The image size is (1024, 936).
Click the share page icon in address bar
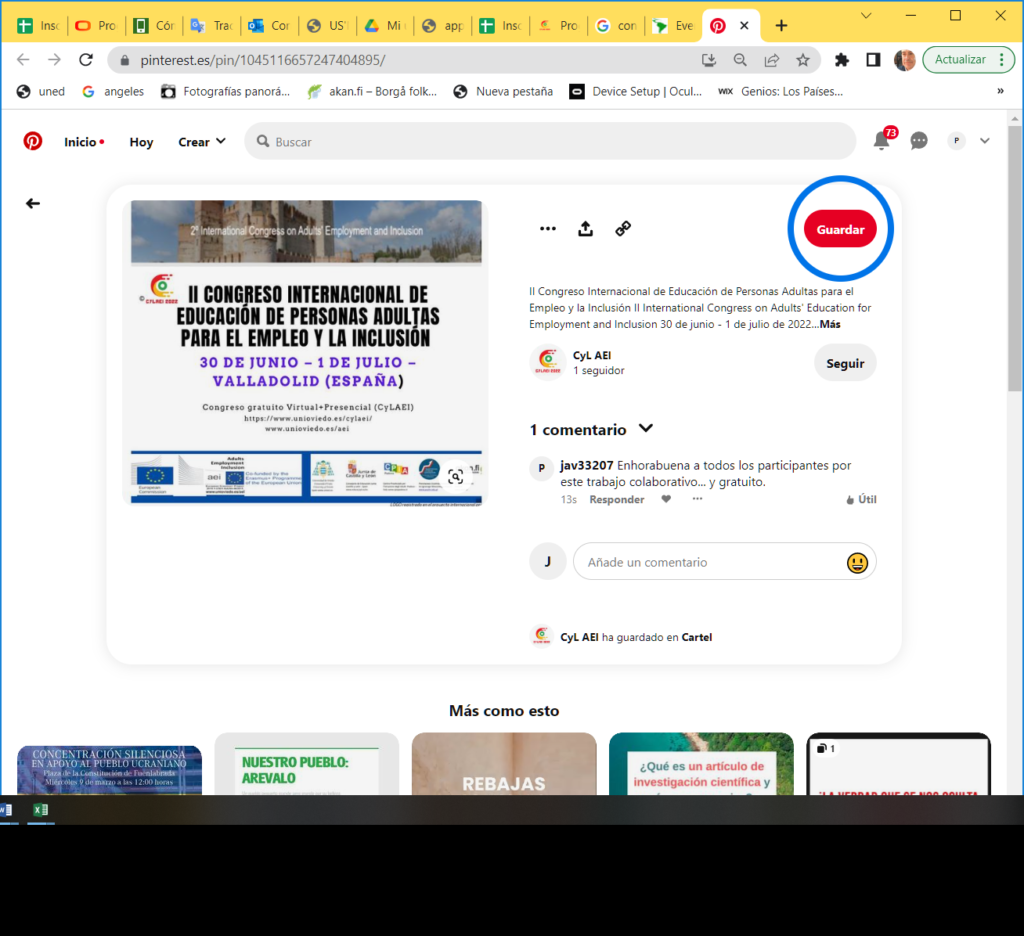click(x=771, y=60)
